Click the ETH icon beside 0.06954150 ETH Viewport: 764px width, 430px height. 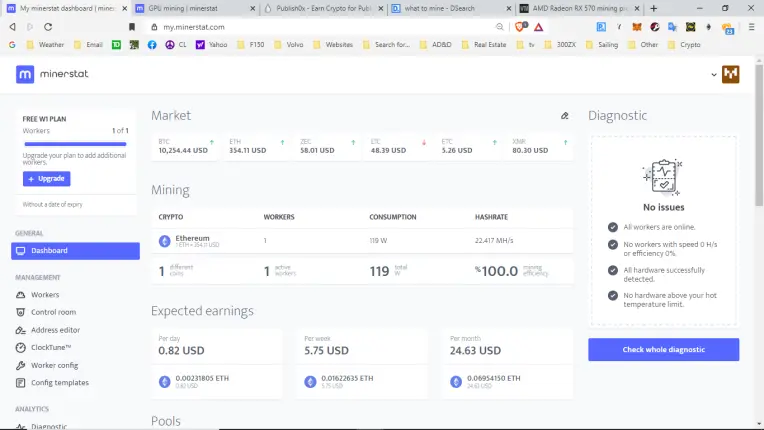tap(456, 382)
